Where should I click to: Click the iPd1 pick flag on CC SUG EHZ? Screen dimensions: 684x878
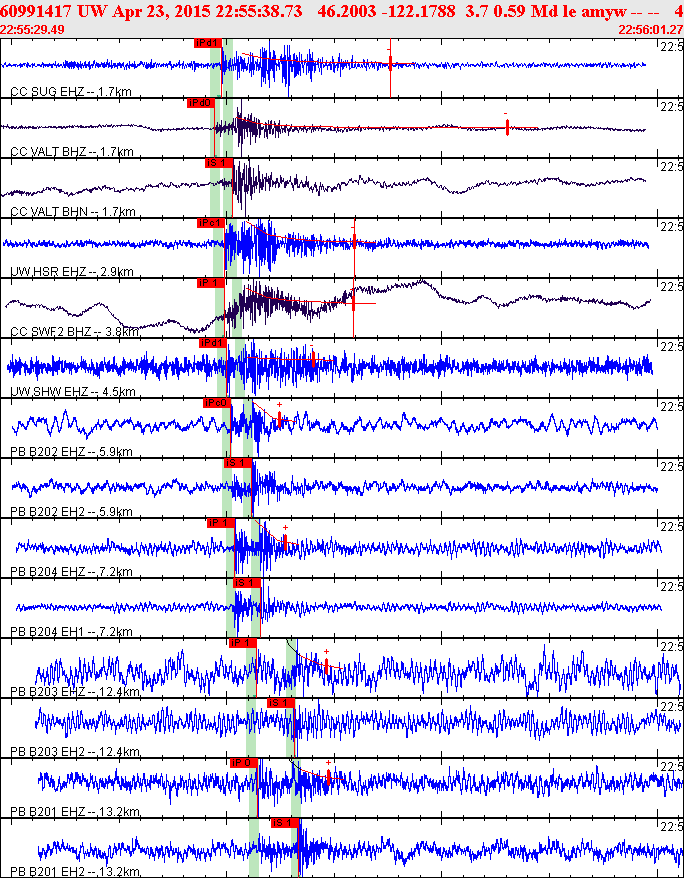point(208,43)
